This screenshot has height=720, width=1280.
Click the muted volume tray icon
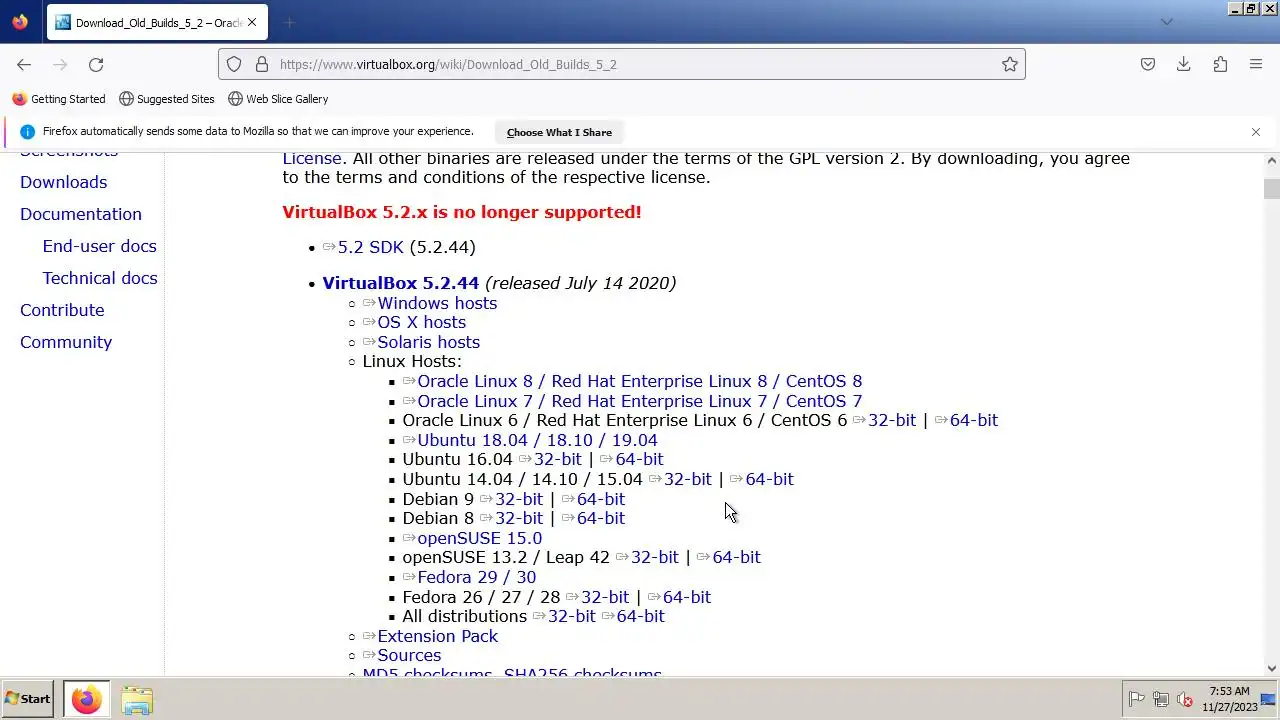(x=1185, y=699)
